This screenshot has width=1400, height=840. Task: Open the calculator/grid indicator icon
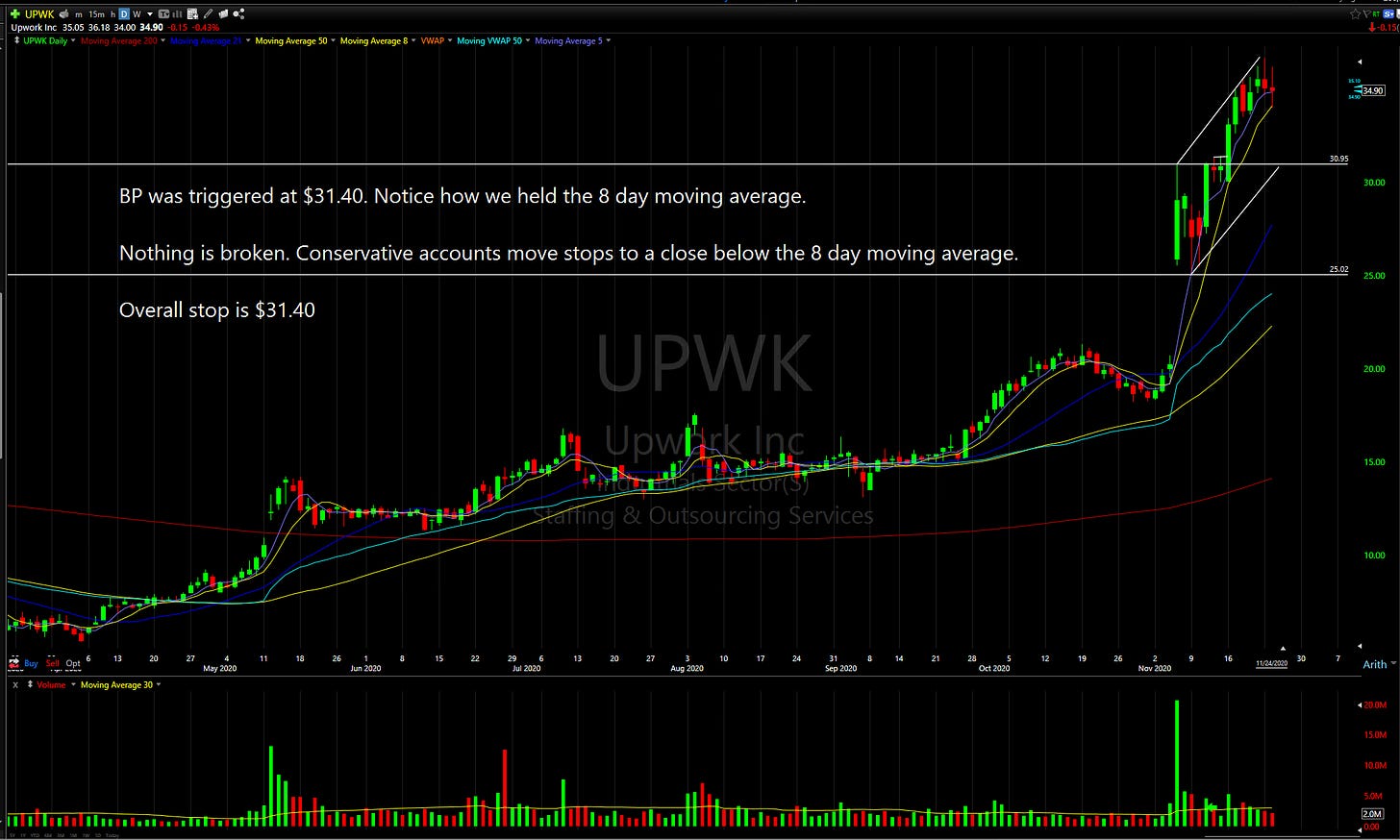click(192, 13)
